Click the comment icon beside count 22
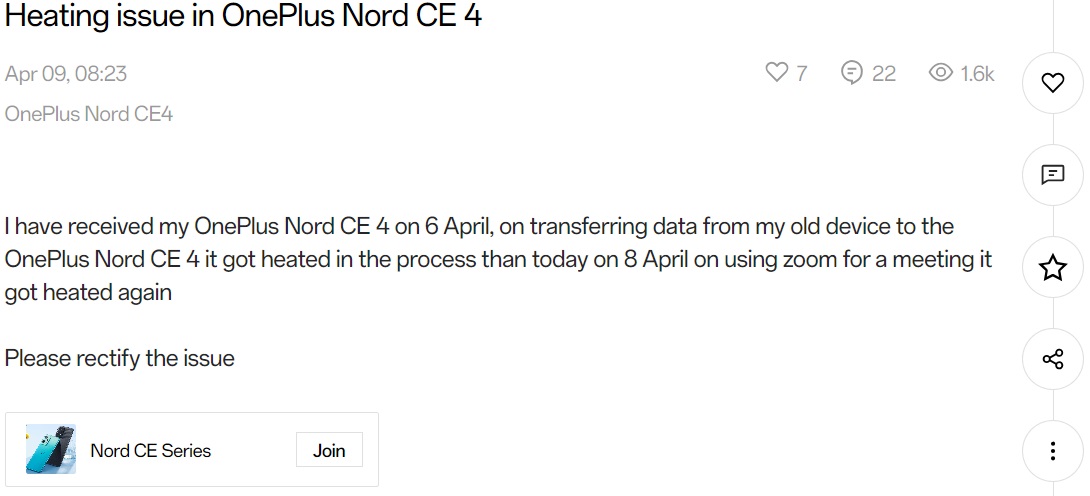Image resolution: width=1090 pixels, height=496 pixels. coord(852,72)
